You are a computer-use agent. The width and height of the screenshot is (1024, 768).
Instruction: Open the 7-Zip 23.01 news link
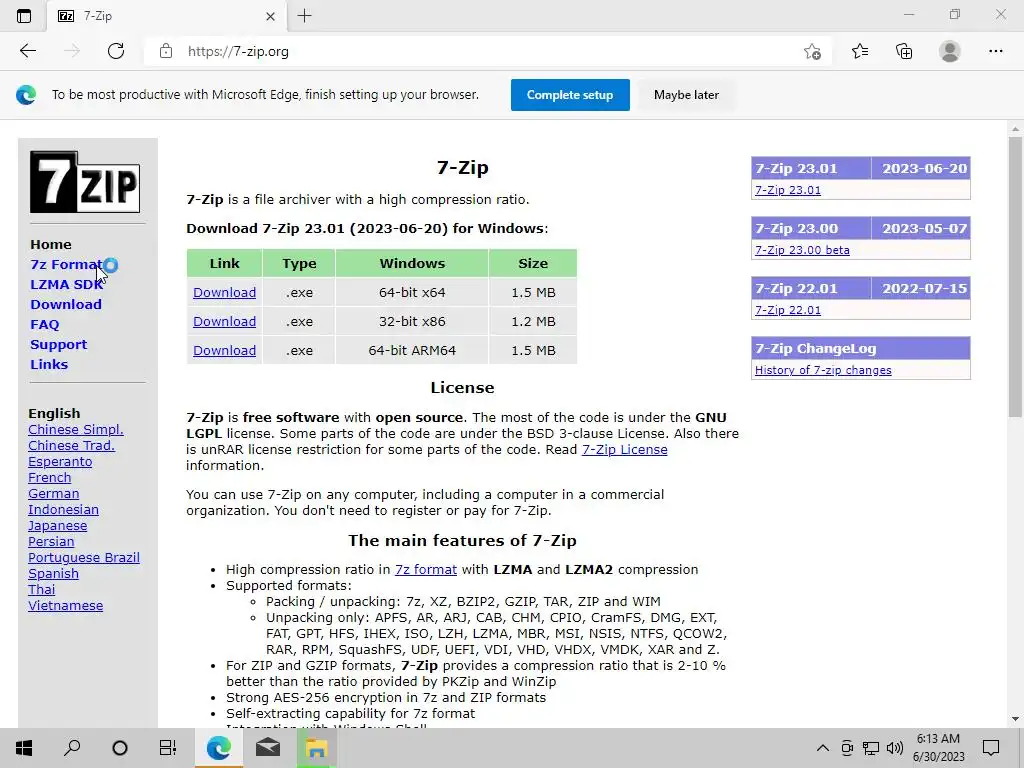coord(788,190)
